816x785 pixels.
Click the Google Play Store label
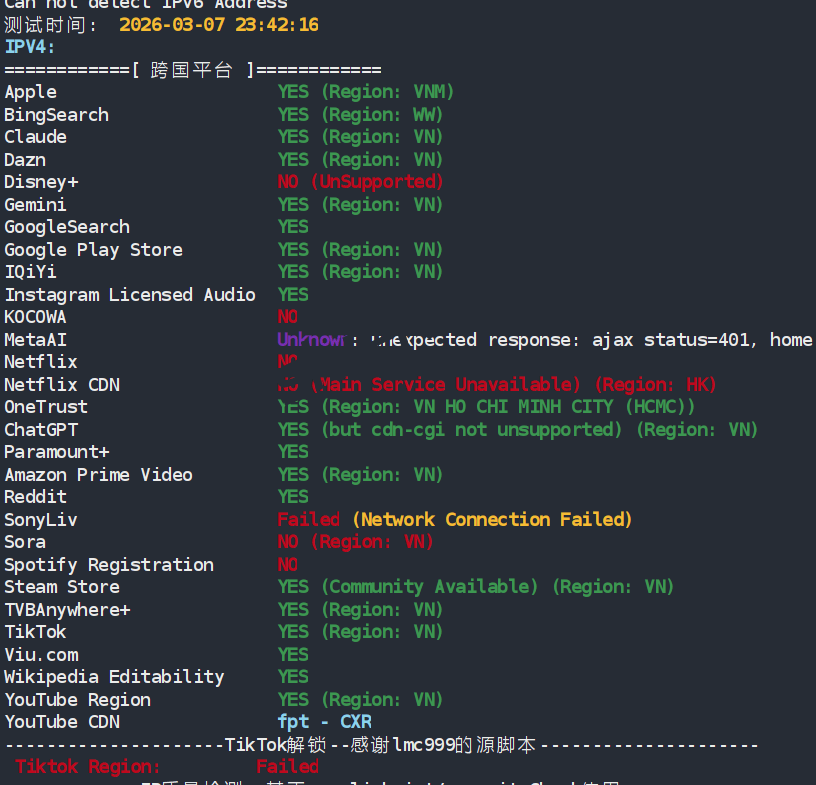(x=94, y=250)
